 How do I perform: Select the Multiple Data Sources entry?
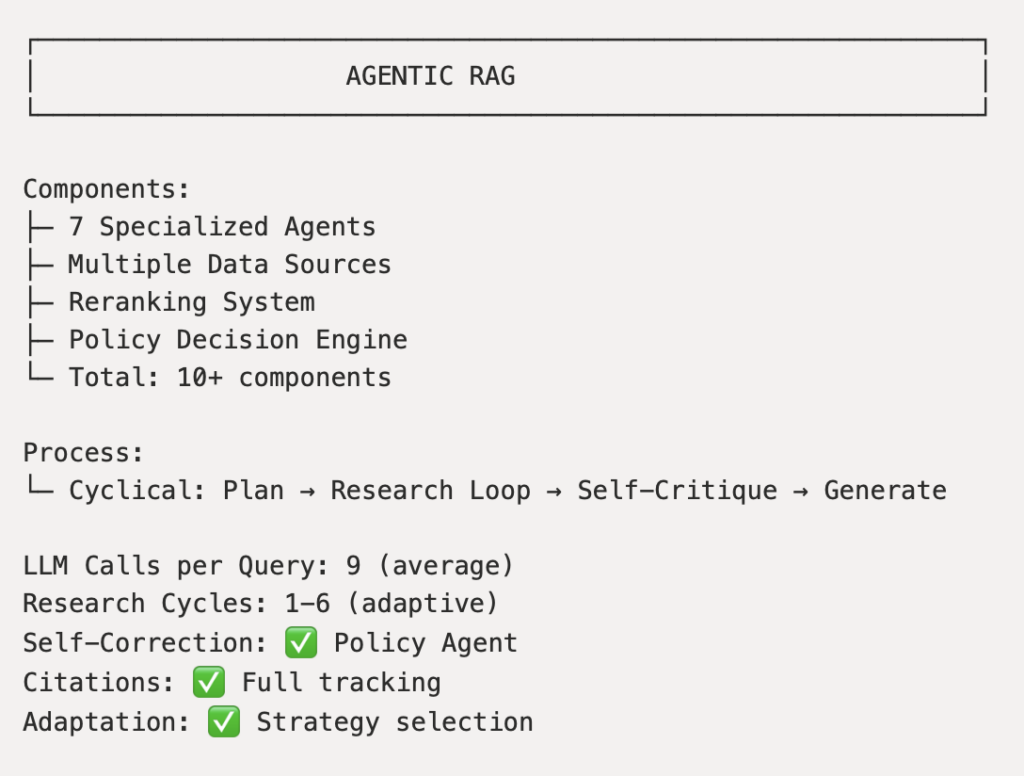point(229,265)
